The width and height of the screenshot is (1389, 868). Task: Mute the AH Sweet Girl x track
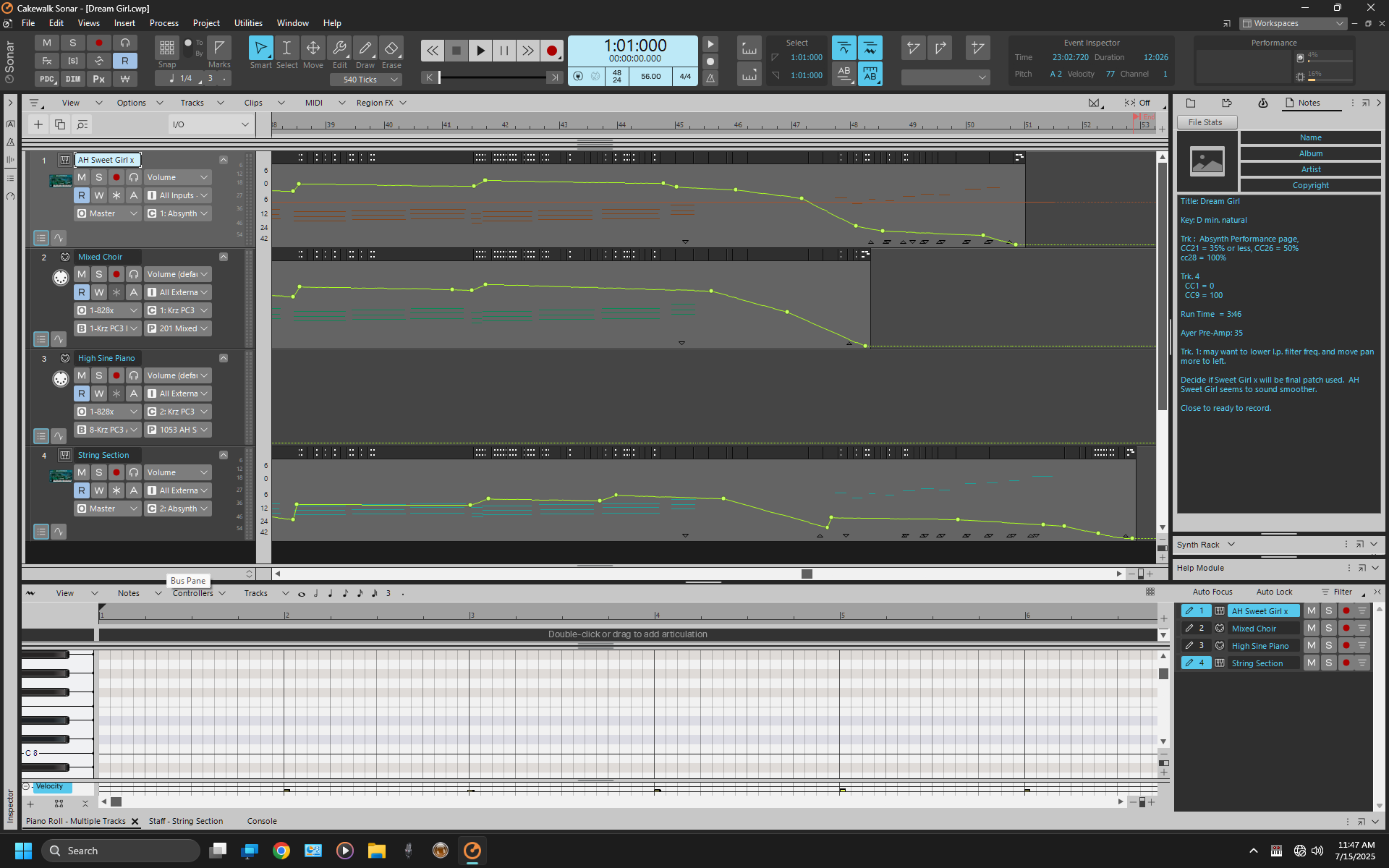[x=82, y=177]
